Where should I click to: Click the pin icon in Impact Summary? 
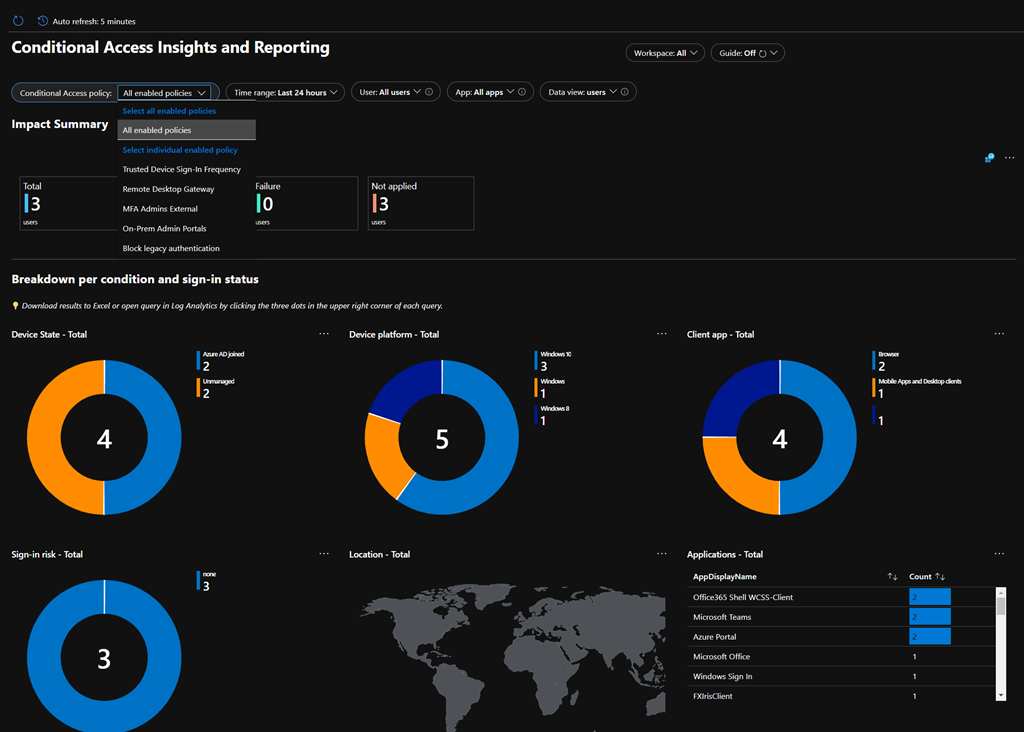click(989, 158)
